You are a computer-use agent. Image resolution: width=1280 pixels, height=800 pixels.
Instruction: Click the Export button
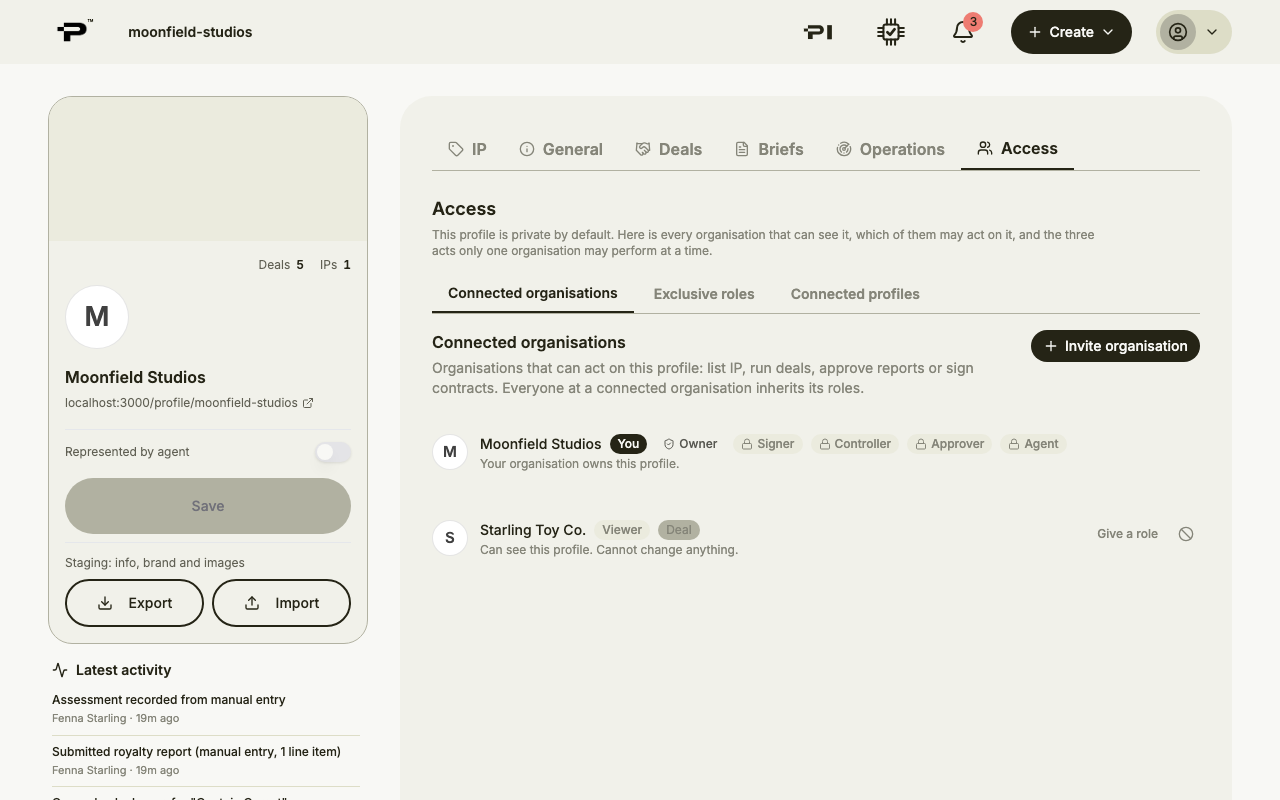point(134,603)
